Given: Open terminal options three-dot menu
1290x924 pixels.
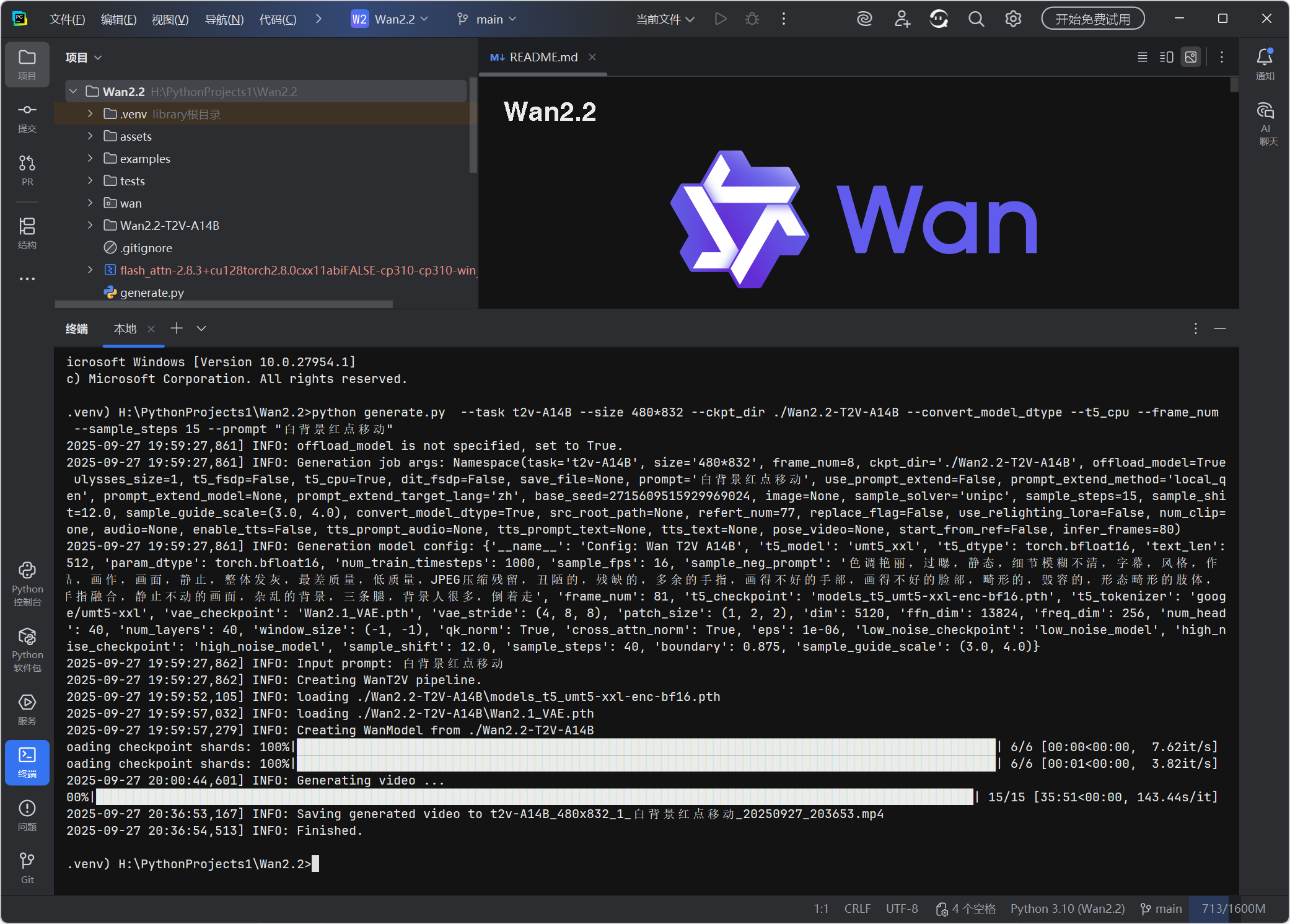Looking at the screenshot, I should pyautogui.click(x=1196, y=328).
